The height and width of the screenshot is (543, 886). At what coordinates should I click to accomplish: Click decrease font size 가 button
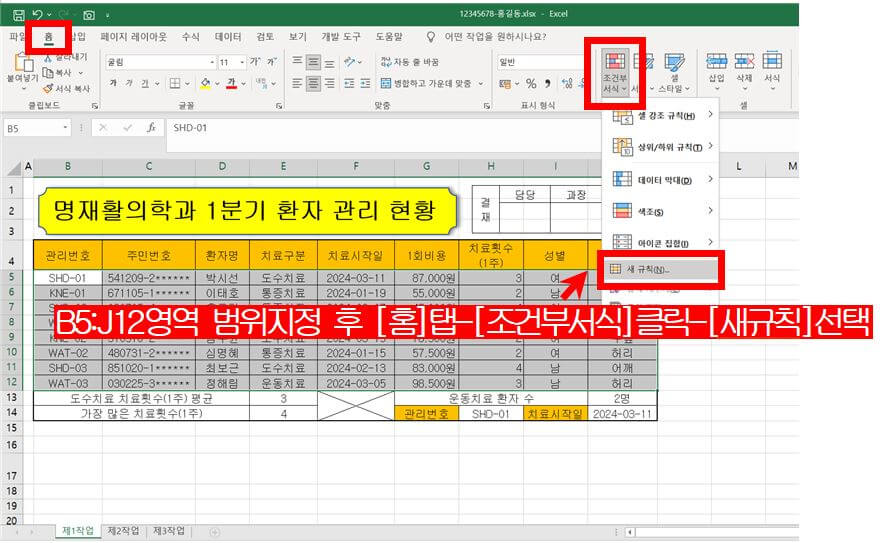(272, 62)
